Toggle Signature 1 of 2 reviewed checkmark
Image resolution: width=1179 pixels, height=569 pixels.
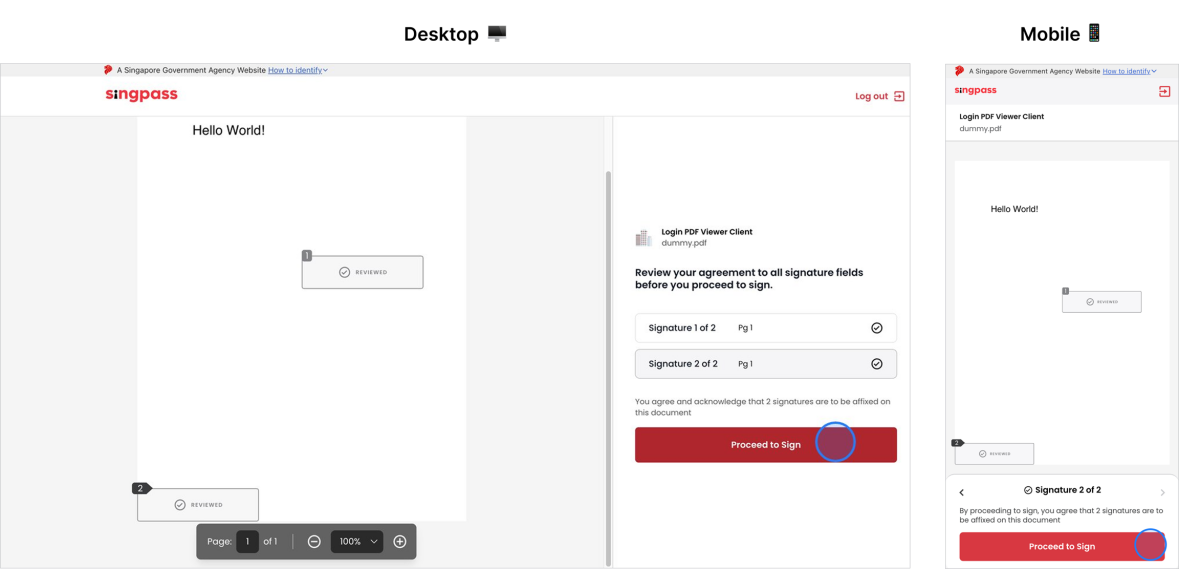point(877,328)
